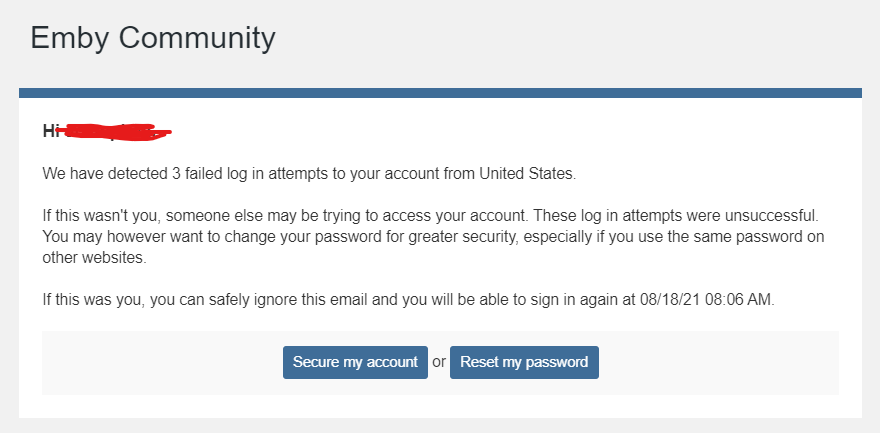This screenshot has width=880, height=433.
Task: Click the word "or" between the buttons
Action: pyautogui.click(x=439, y=362)
